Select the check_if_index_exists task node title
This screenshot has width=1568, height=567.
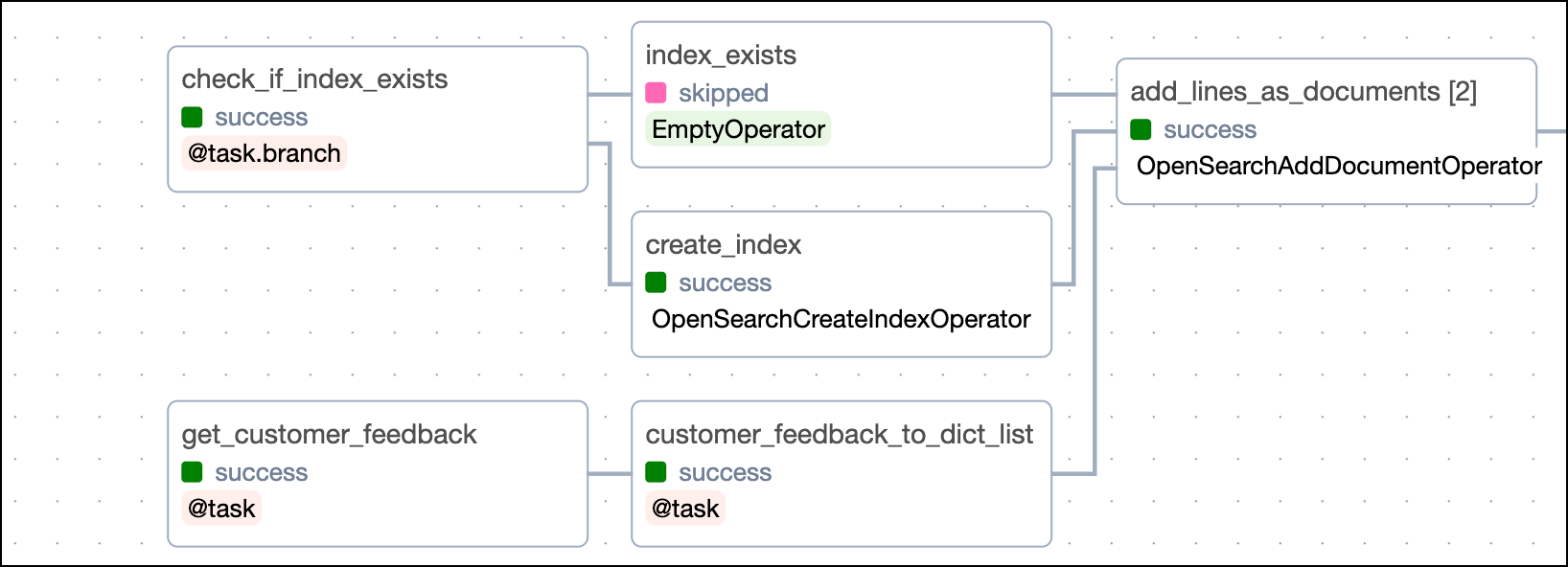click(x=314, y=79)
